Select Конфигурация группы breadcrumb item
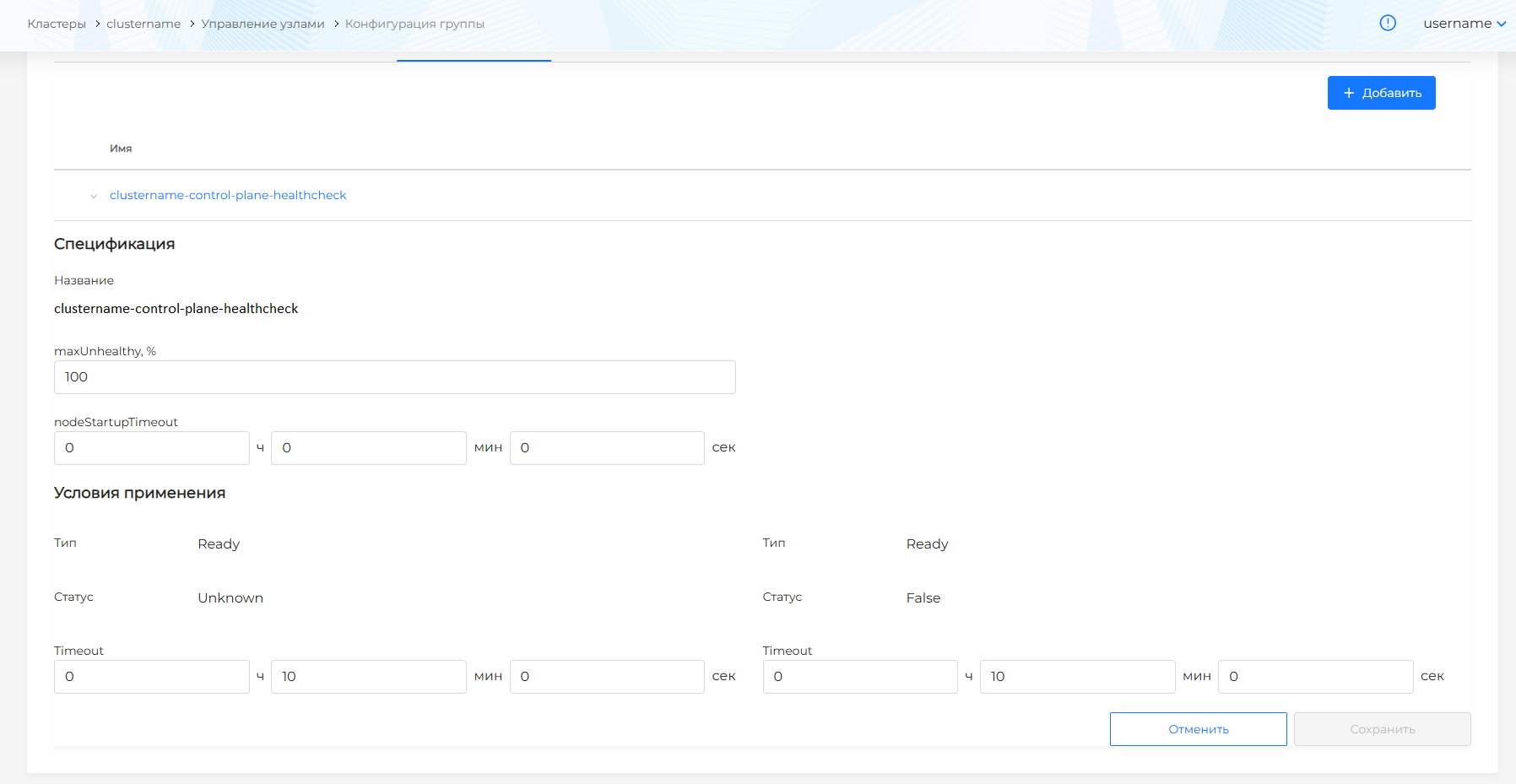This screenshot has width=1516, height=784. [x=414, y=24]
